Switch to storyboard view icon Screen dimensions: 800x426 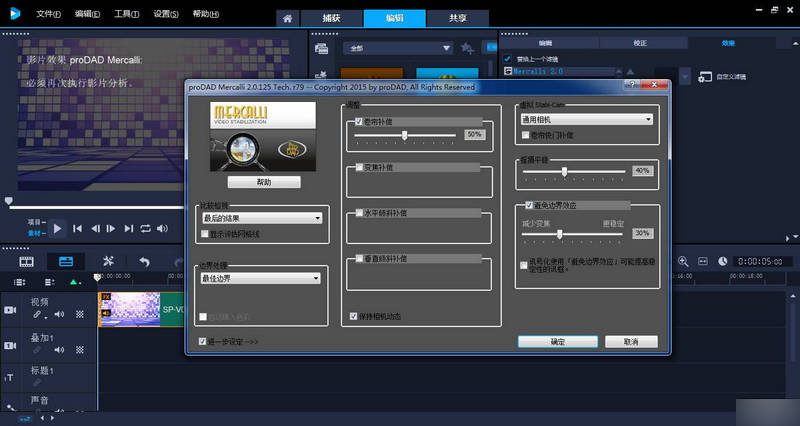[27, 262]
